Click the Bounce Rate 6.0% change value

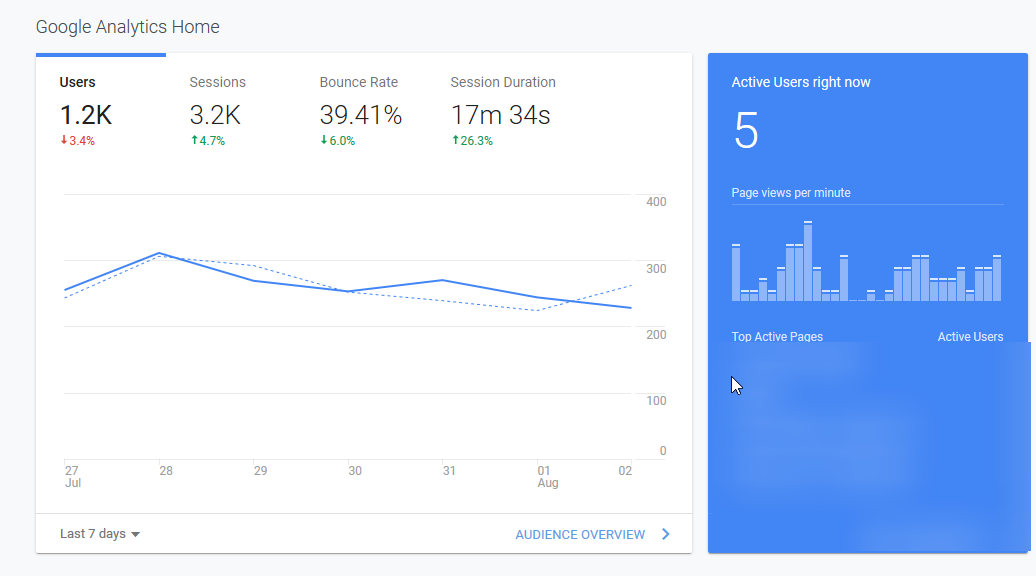coord(338,141)
